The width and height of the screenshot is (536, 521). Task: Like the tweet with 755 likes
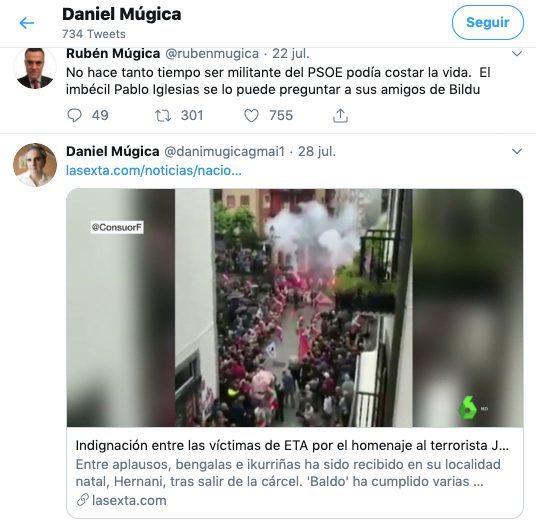tap(251, 116)
